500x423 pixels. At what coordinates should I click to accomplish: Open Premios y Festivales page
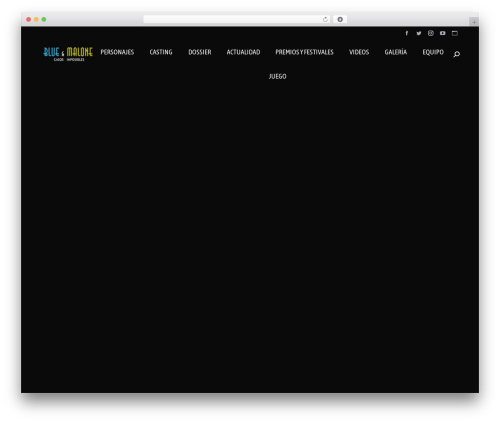304,52
